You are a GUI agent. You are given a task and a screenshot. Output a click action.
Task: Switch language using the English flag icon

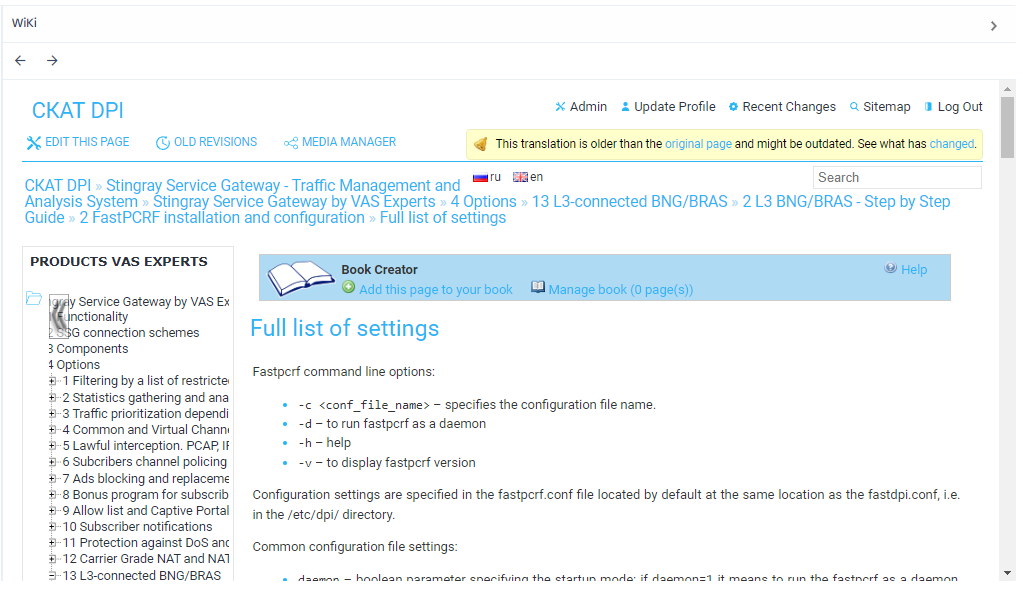[x=520, y=177]
